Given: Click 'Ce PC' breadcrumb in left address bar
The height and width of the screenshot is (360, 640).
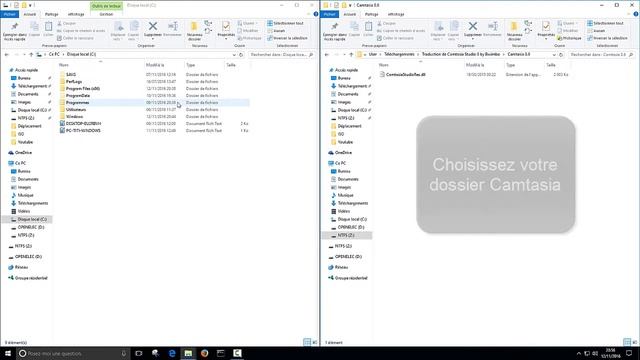Looking at the screenshot, I should coord(54,54).
